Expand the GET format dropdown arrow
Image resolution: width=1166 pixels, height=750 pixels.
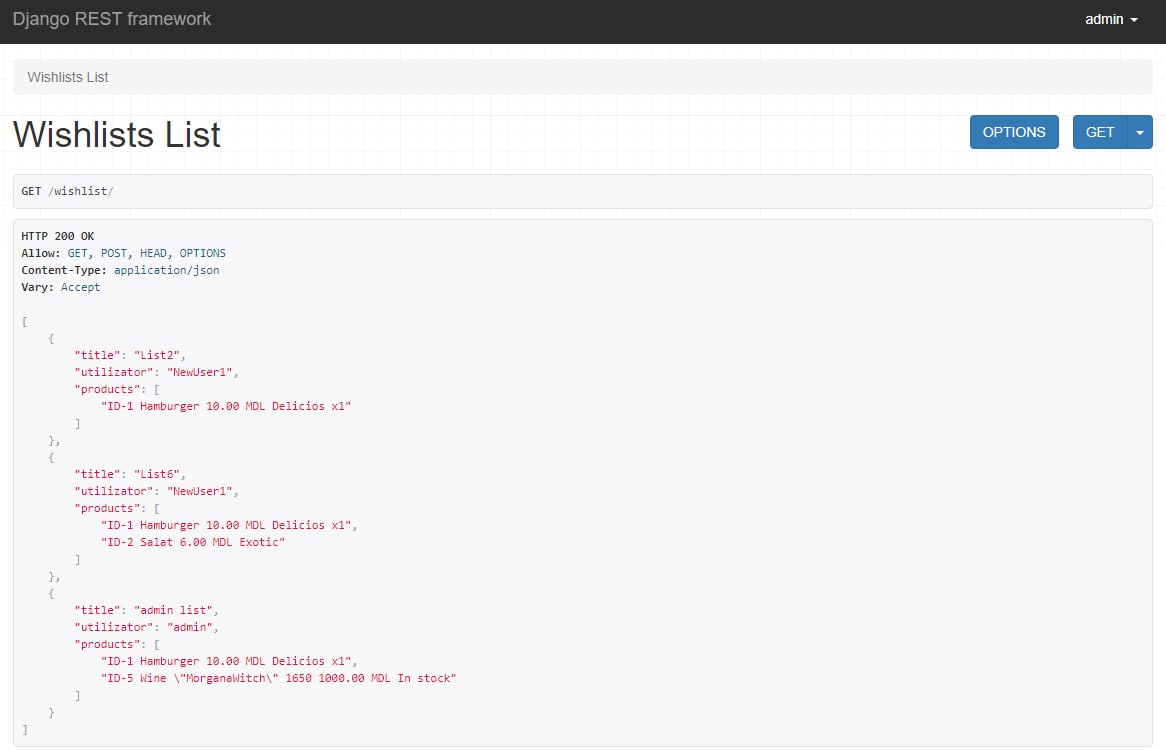tap(1140, 132)
